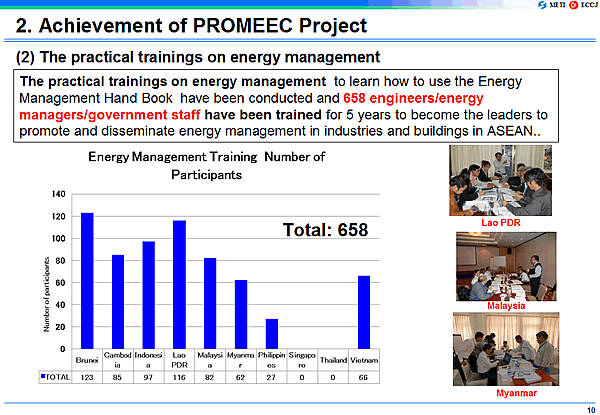The width and height of the screenshot is (600, 415).
Task: Select the blue TOTAL legend marker
Action: tap(43, 378)
